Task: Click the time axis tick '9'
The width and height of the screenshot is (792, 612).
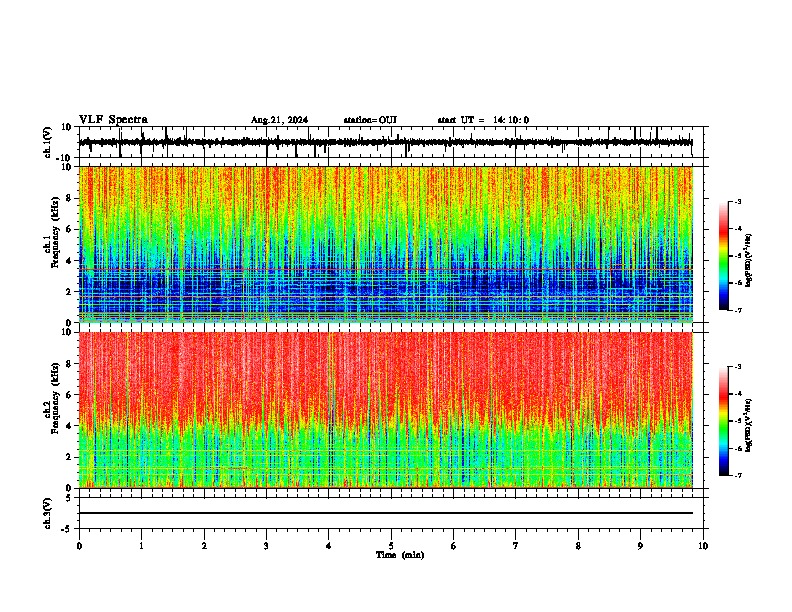Action: click(x=640, y=546)
